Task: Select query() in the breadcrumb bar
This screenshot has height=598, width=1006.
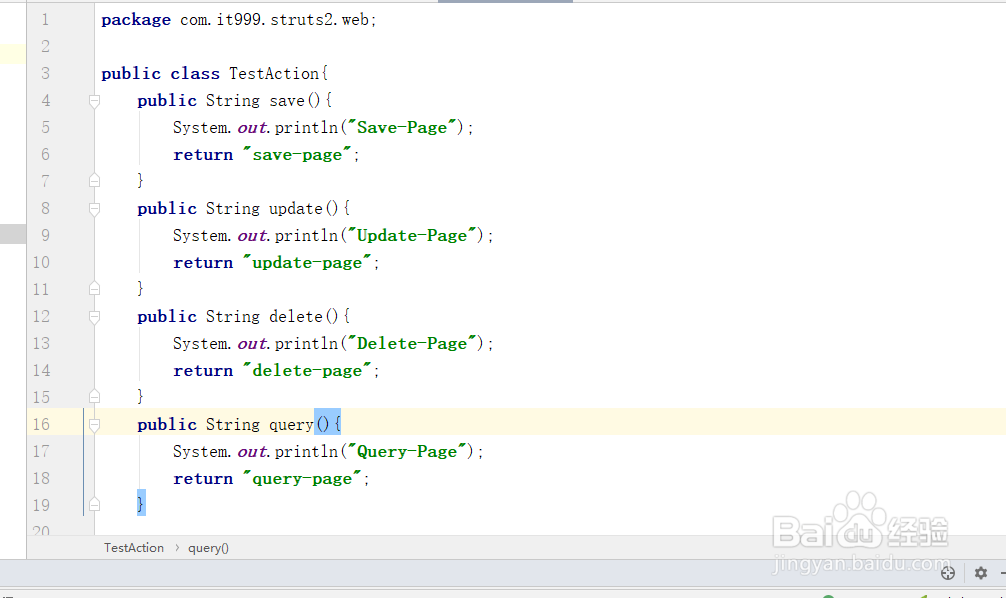Action: (x=209, y=548)
